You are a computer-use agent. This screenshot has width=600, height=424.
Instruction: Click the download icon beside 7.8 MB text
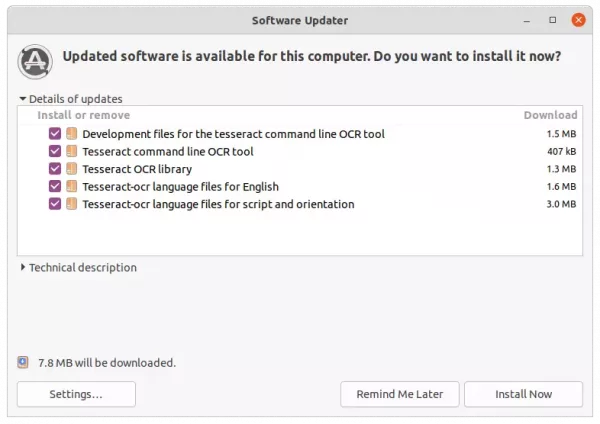(x=23, y=362)
